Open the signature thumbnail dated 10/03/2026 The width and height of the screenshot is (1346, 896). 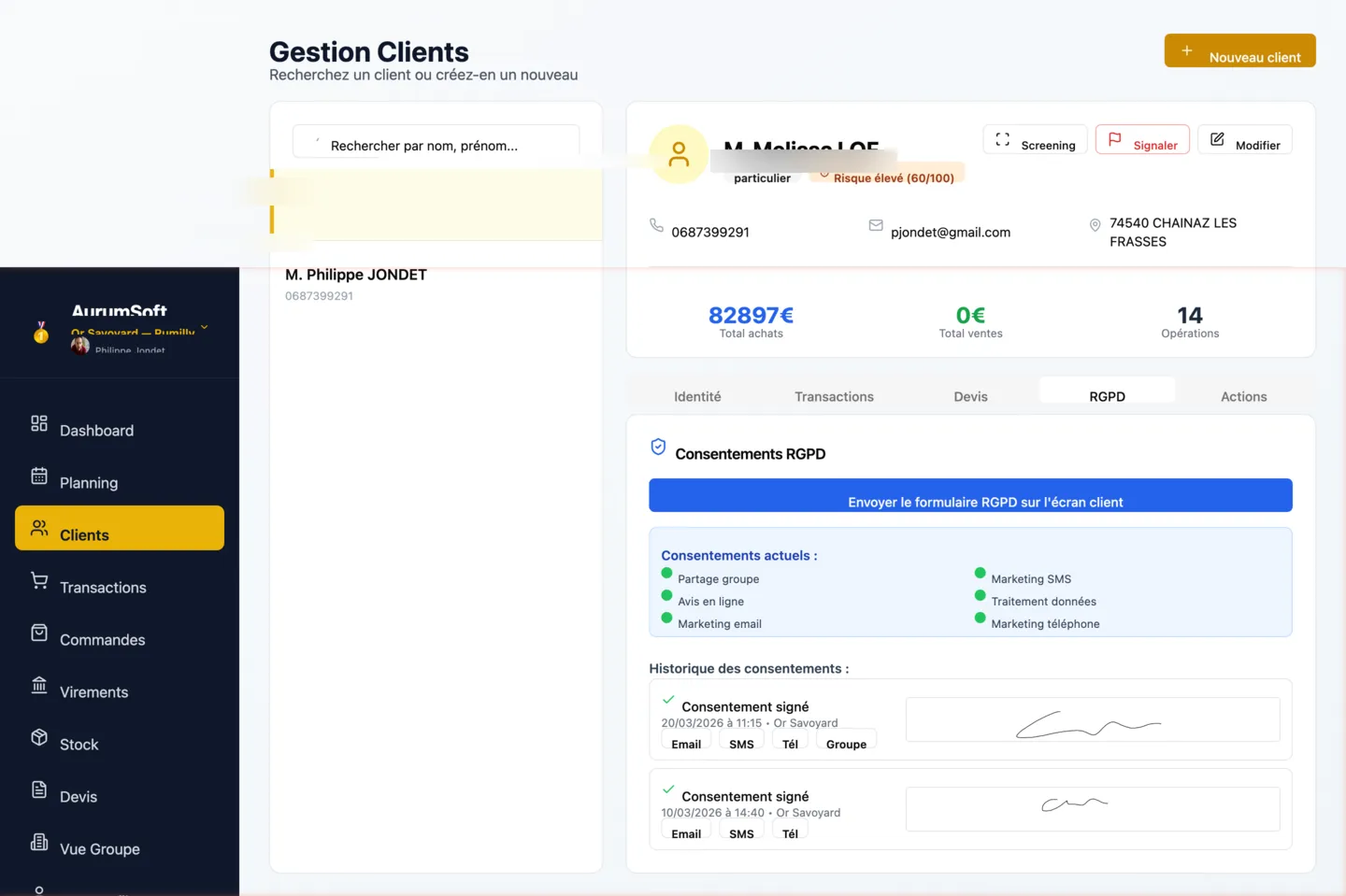click(x=1093, y=809)
